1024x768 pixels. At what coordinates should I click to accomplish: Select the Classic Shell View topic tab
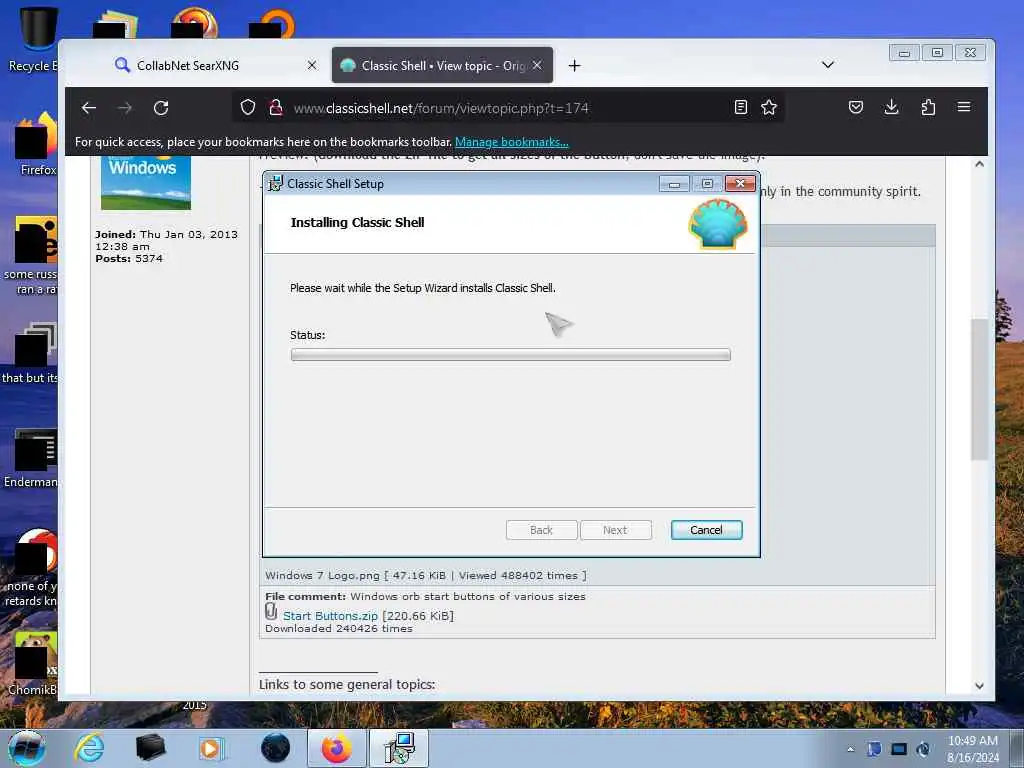442,65
